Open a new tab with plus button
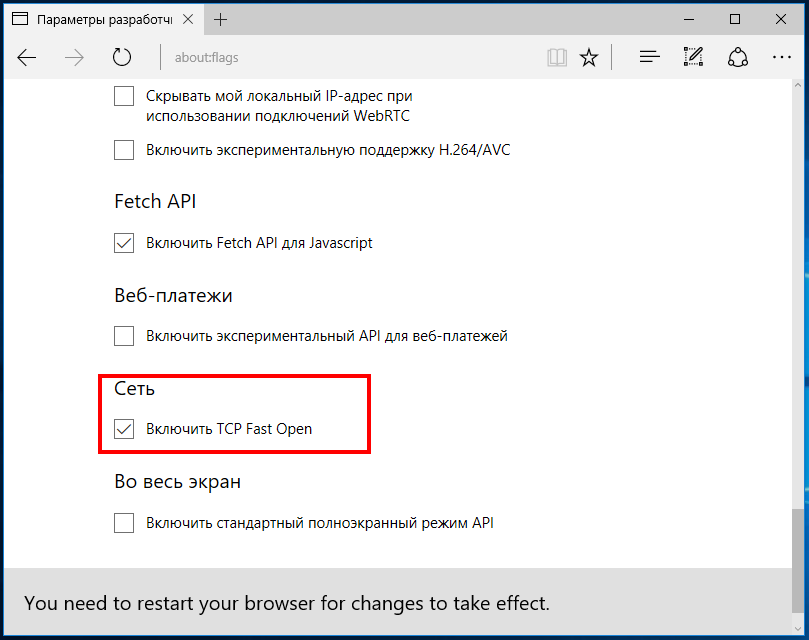The width and height of the screenshot is (809, 640). 220,20
